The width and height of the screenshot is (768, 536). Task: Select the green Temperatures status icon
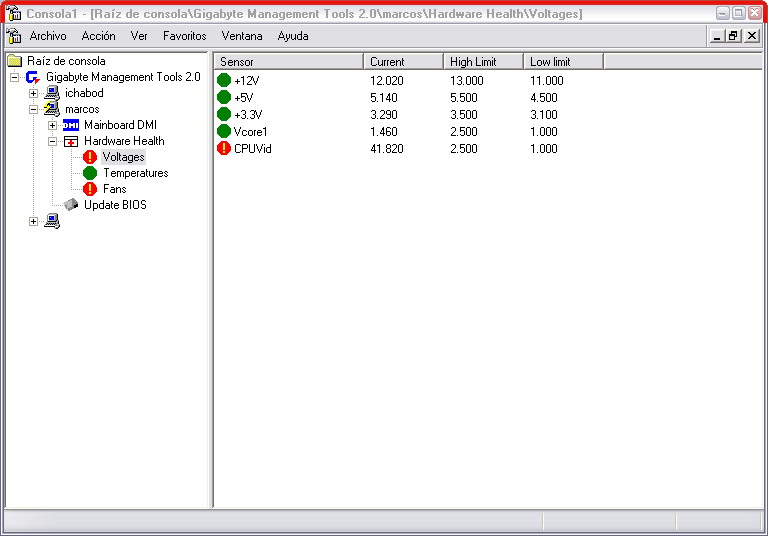point(90,173)
